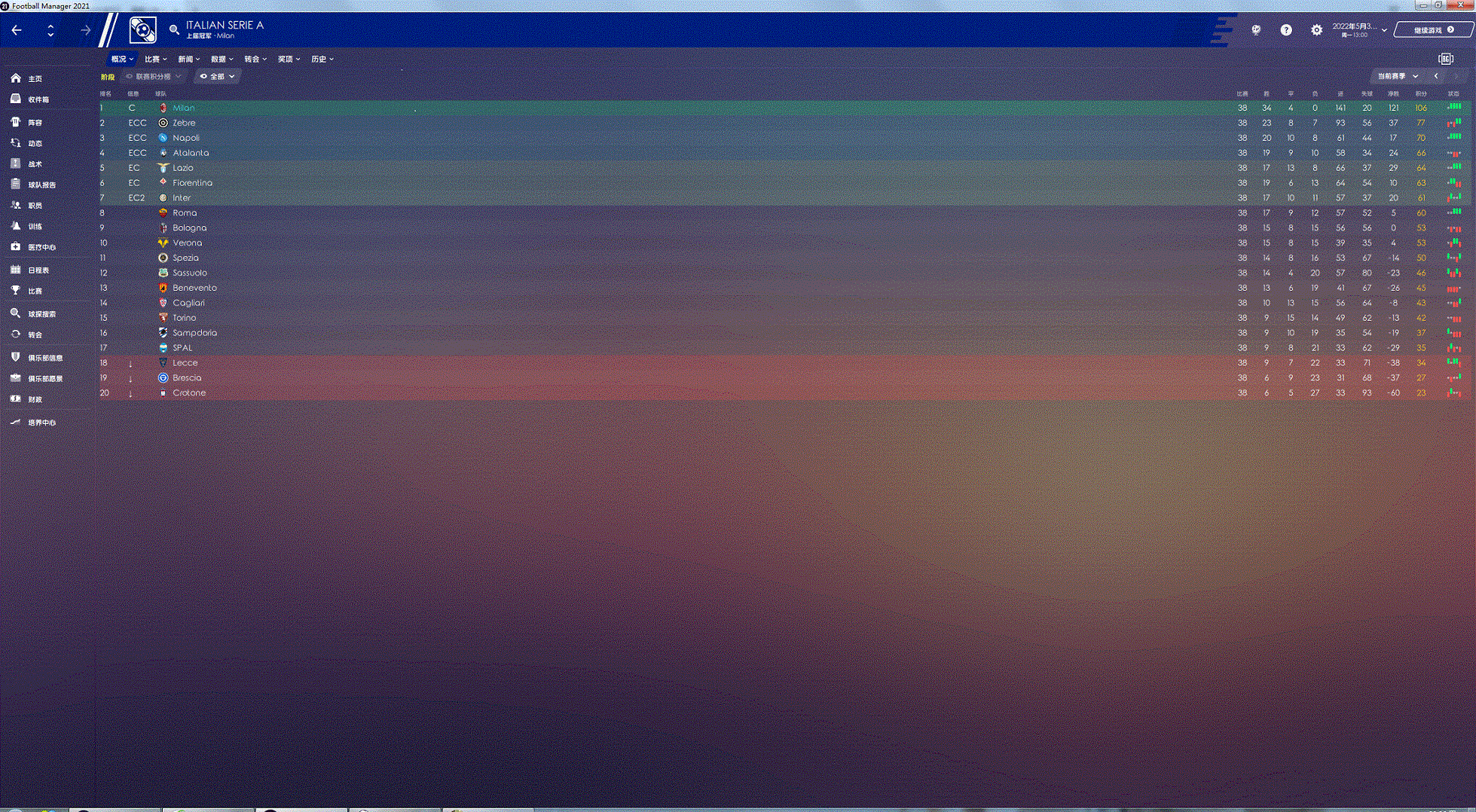The height and width of the screenshot is (812, 1476).
Task: Click the search magnifier in the header
Action: 174,29
